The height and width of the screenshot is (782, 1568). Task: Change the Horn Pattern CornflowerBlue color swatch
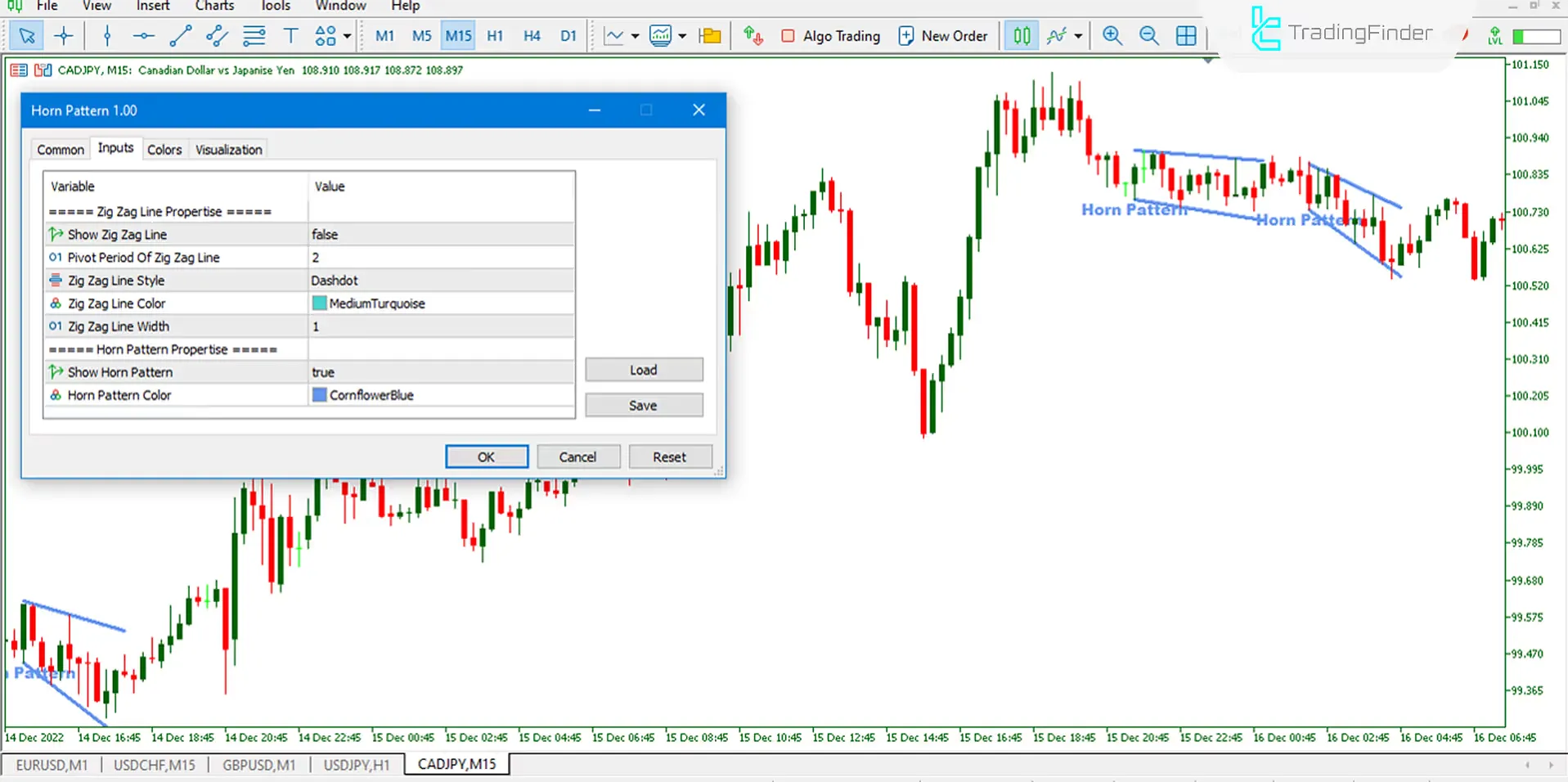319,395
